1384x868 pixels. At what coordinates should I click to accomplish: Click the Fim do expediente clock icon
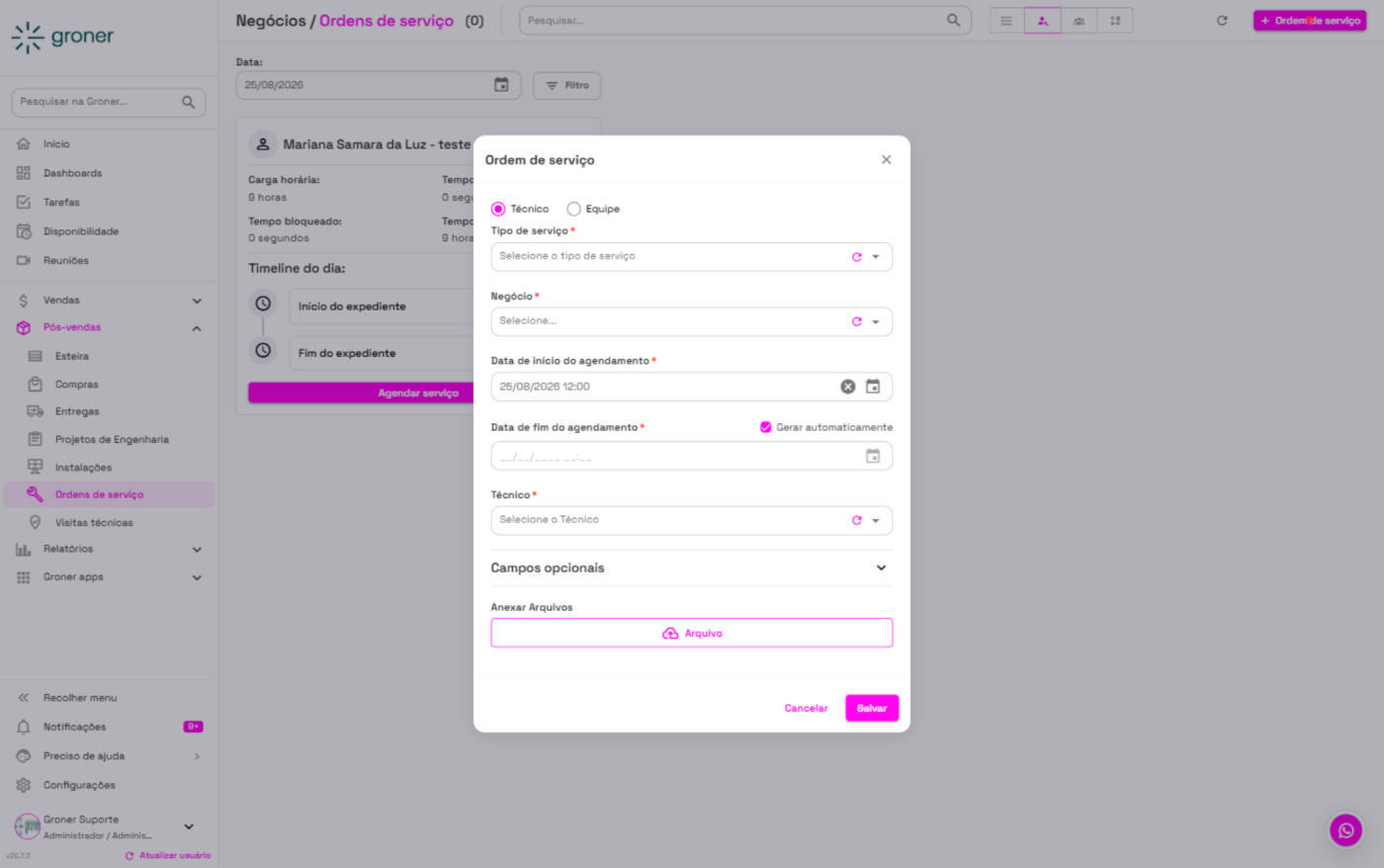(x=263, y=350)
